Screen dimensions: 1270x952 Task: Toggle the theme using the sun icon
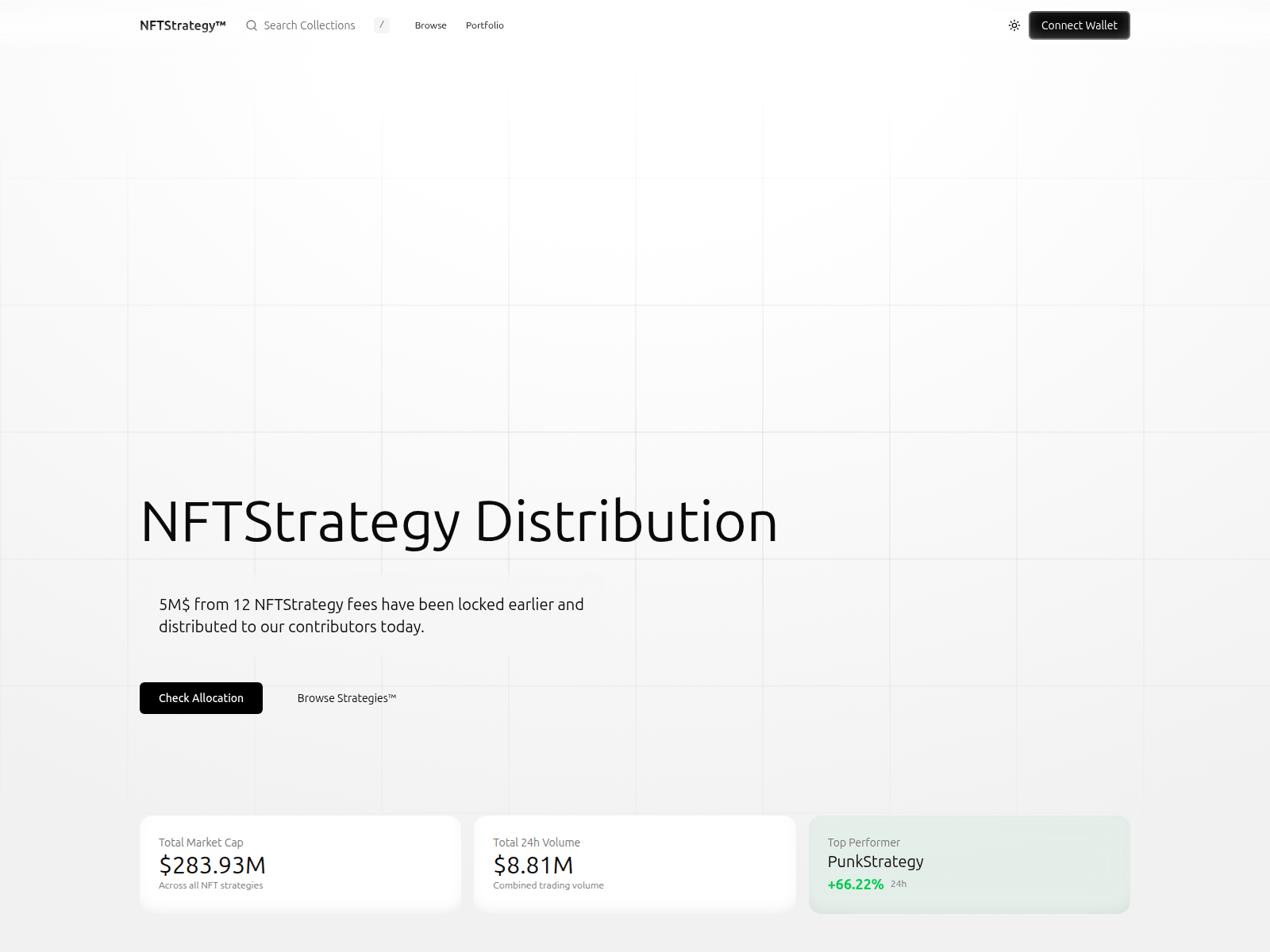coord(1014,25)
